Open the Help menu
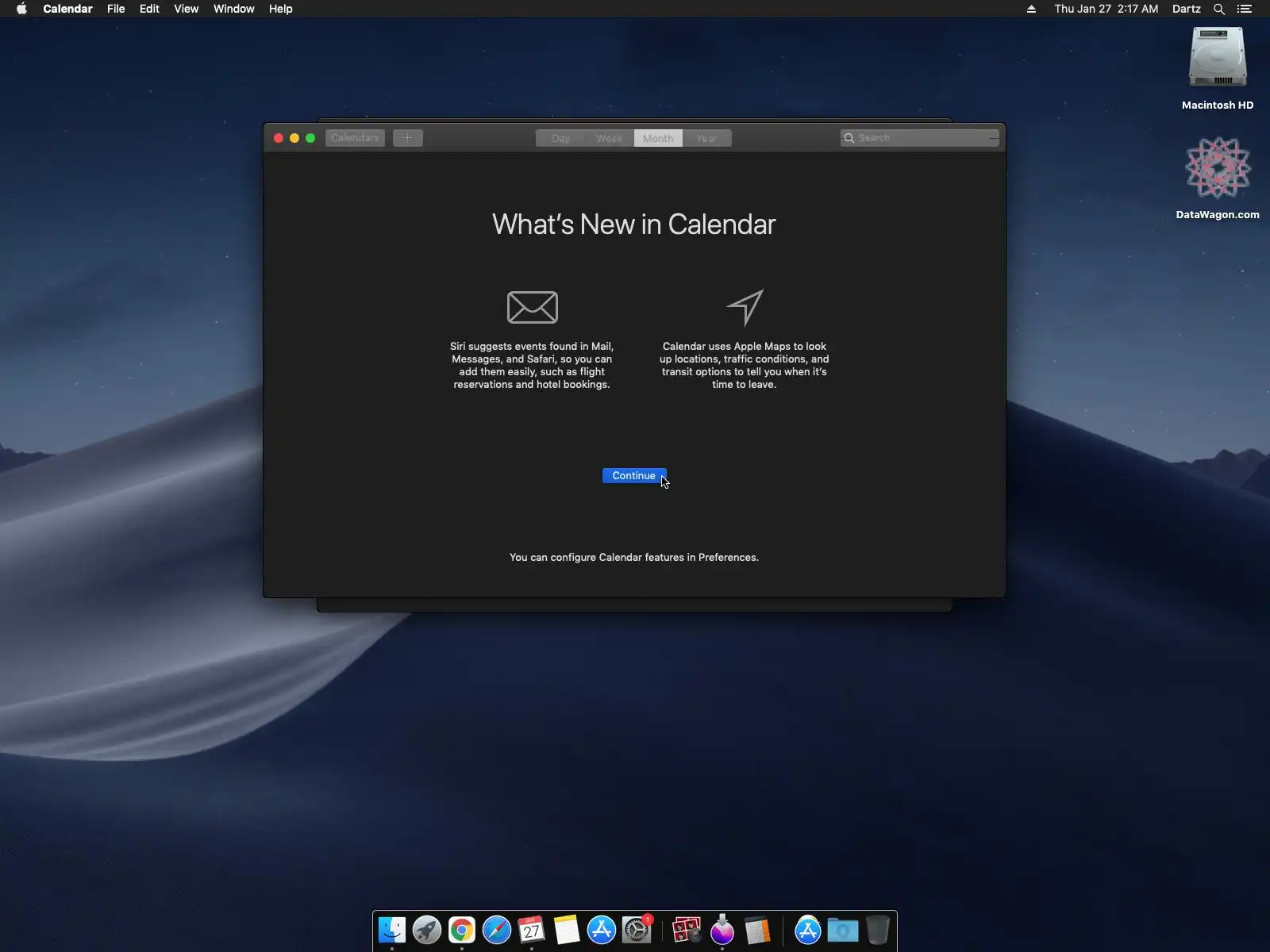Viewport: 1270px width, 952px height. [281, 9]
